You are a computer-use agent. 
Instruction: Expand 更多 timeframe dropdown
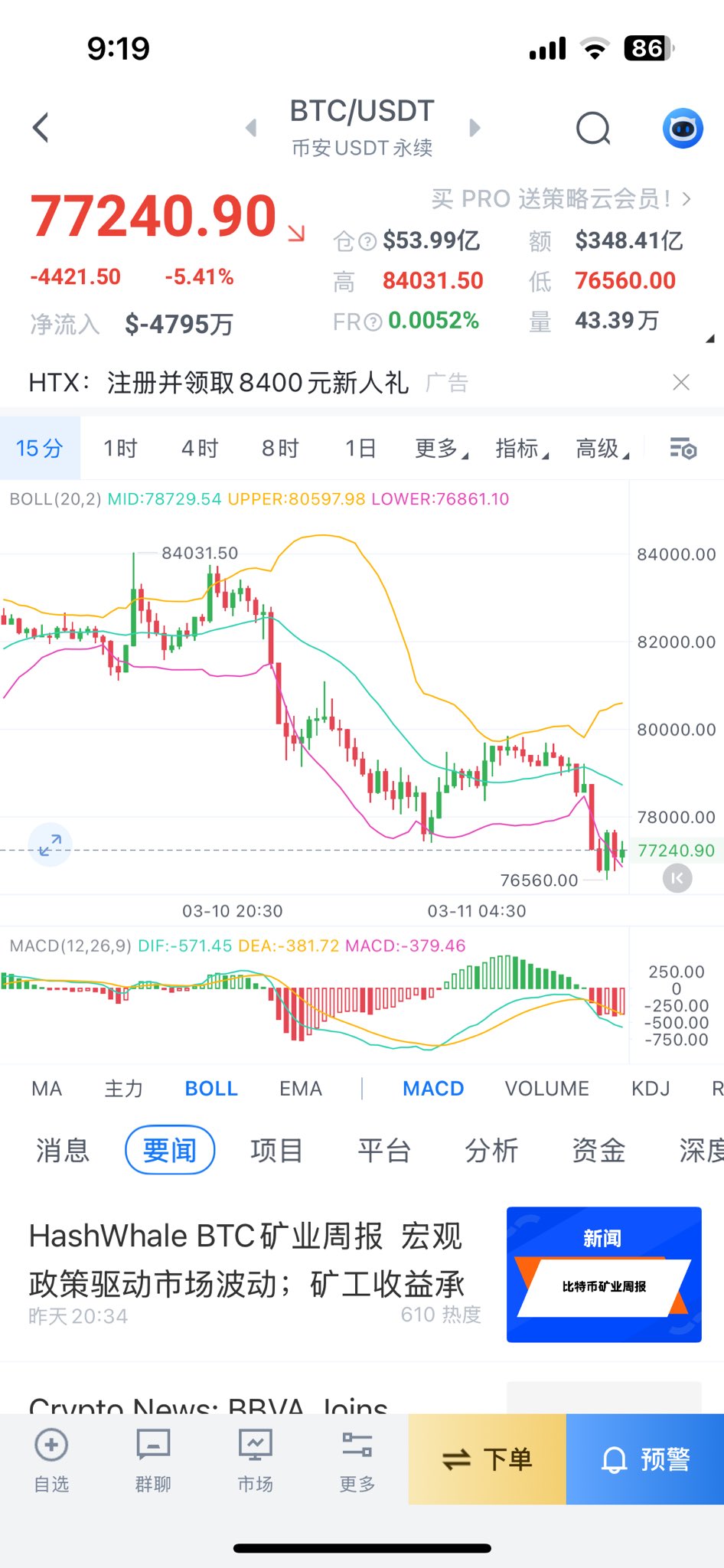pos(441,449)
